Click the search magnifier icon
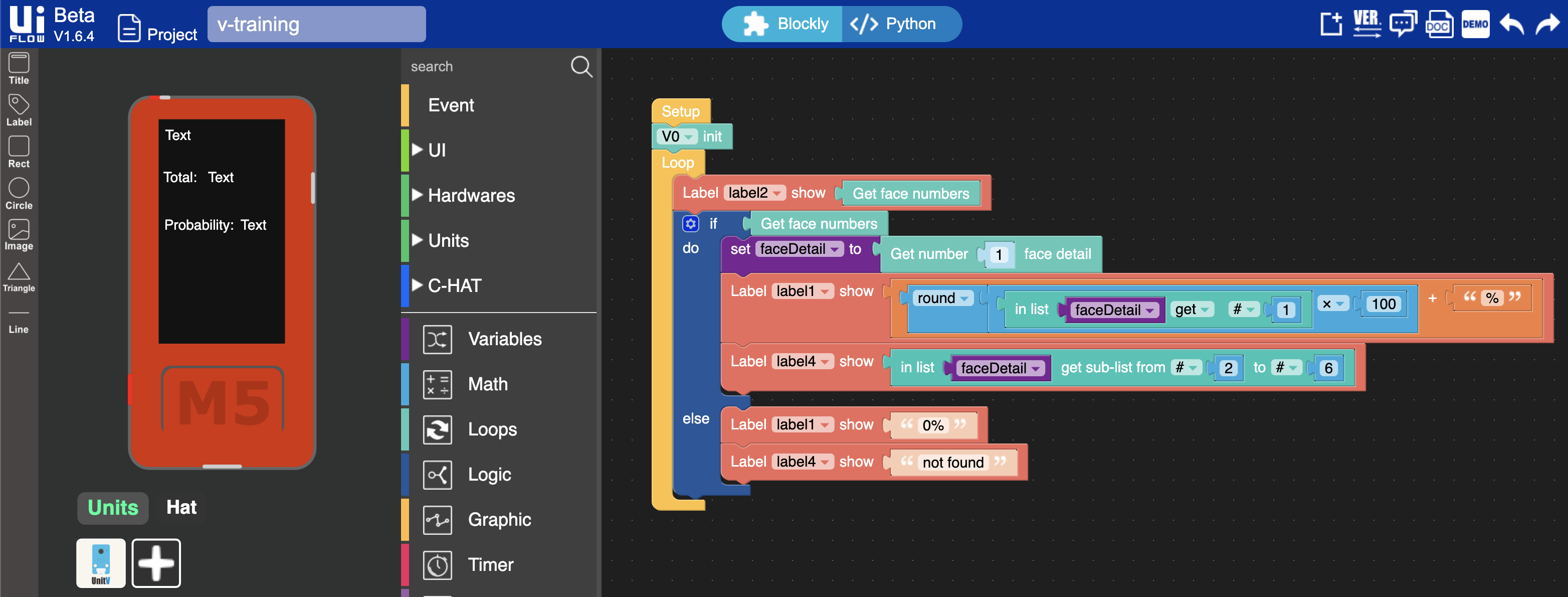Screen dimensions: 1568x597 coord(580,66)
